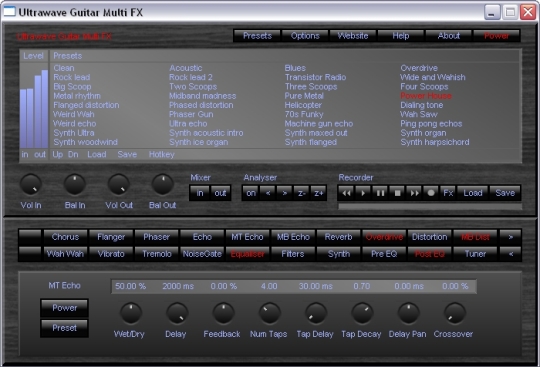Open the Website menu button
This screenshot has height=367, width=540.
[x=353, y=36]
